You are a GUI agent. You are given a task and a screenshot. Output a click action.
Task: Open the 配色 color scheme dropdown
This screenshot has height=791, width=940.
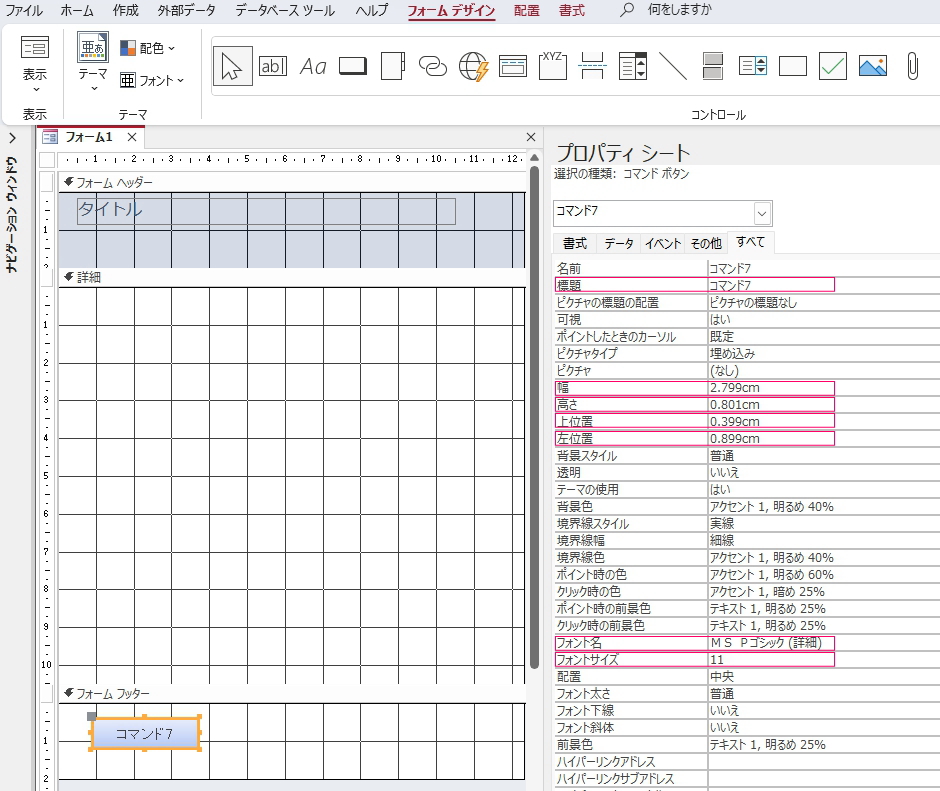point(148,48)
